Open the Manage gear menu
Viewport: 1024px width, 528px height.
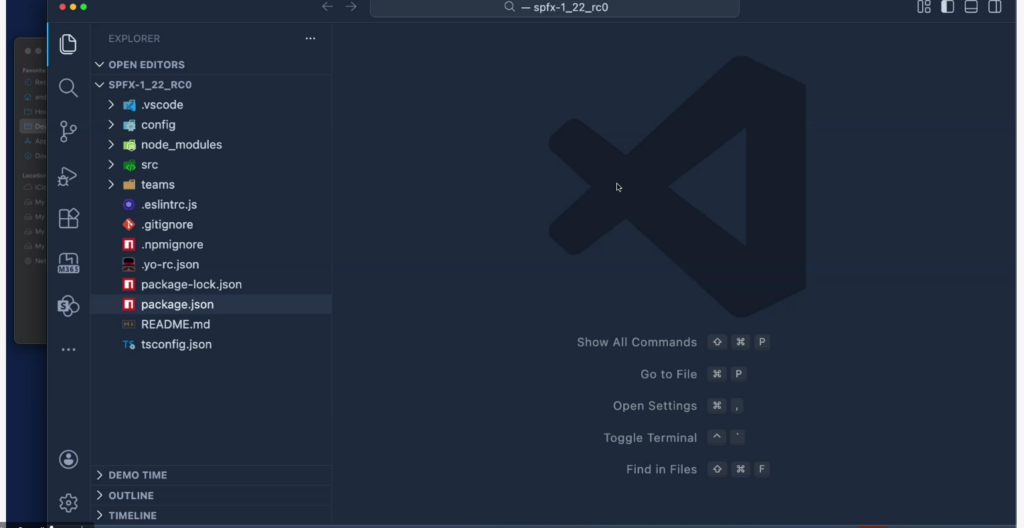(x=68, y=503)
